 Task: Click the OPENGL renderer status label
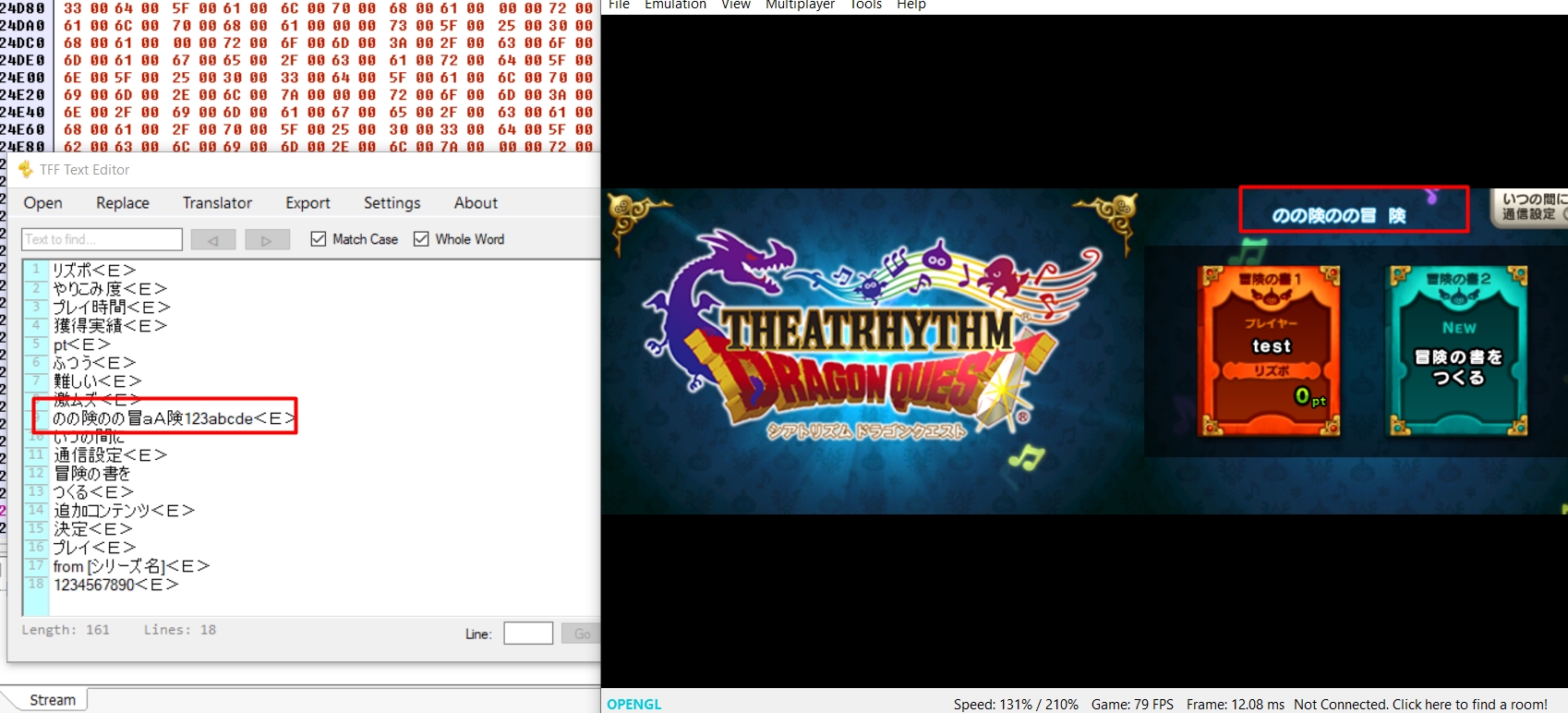coord(634,705)
